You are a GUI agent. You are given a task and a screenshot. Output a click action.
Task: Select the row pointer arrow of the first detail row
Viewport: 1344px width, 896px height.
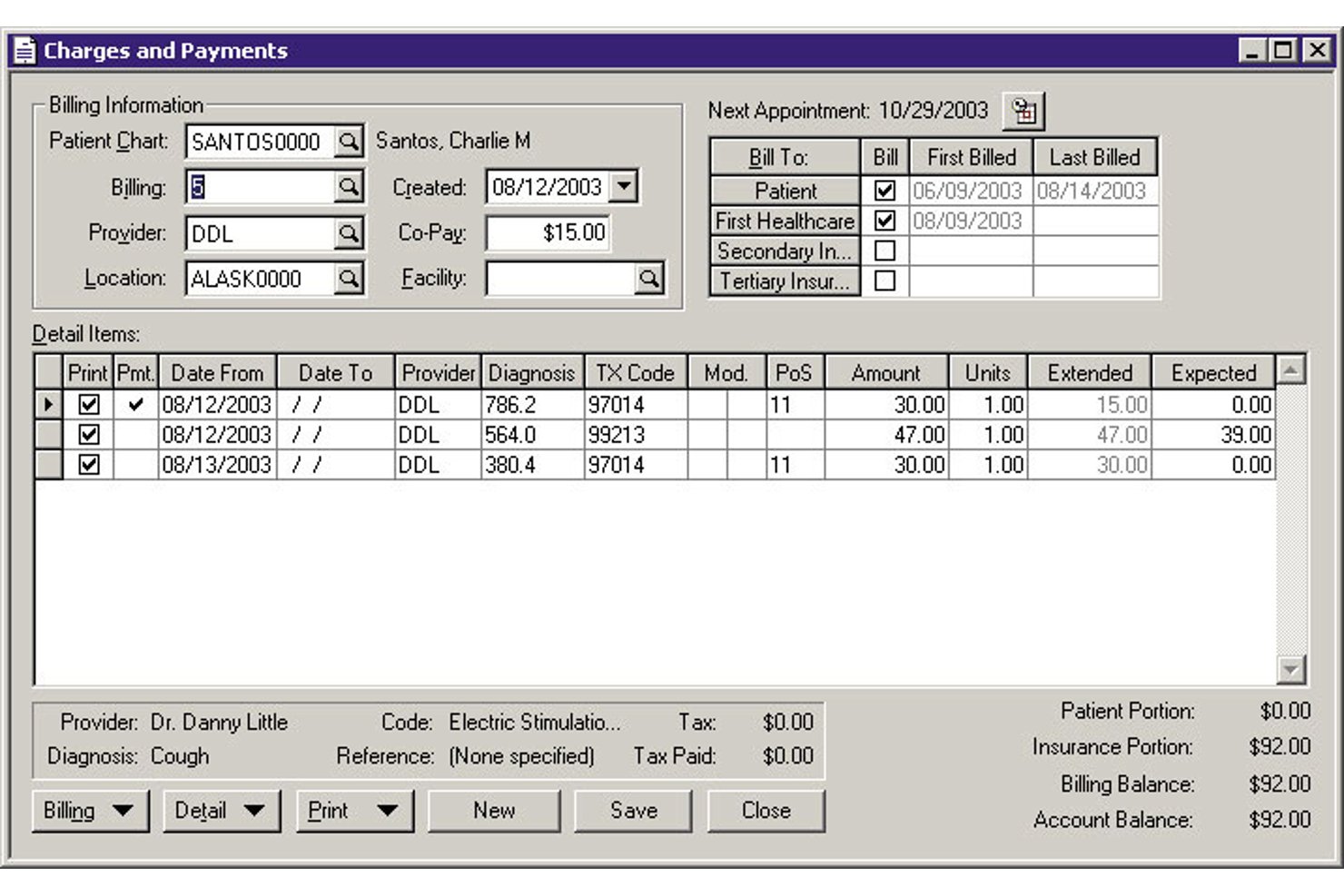(x=48, y=404)
